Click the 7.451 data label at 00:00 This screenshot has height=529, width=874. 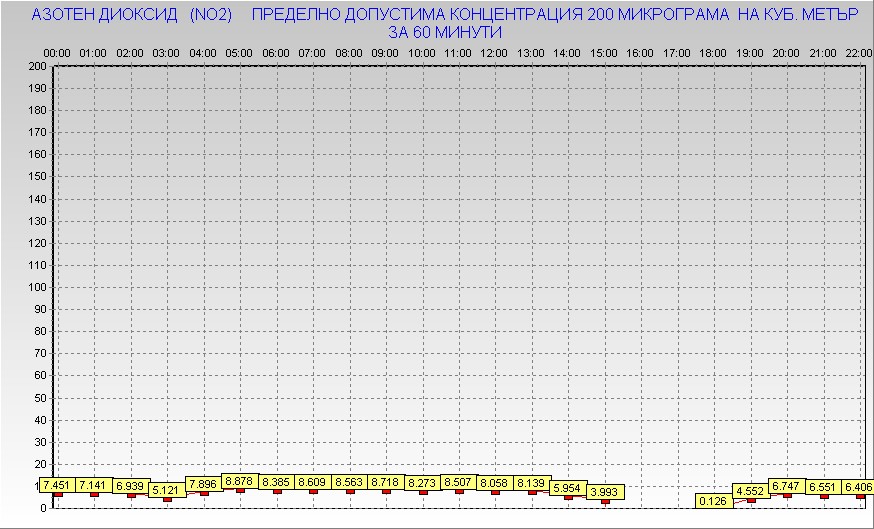click(x=57, y=485)
